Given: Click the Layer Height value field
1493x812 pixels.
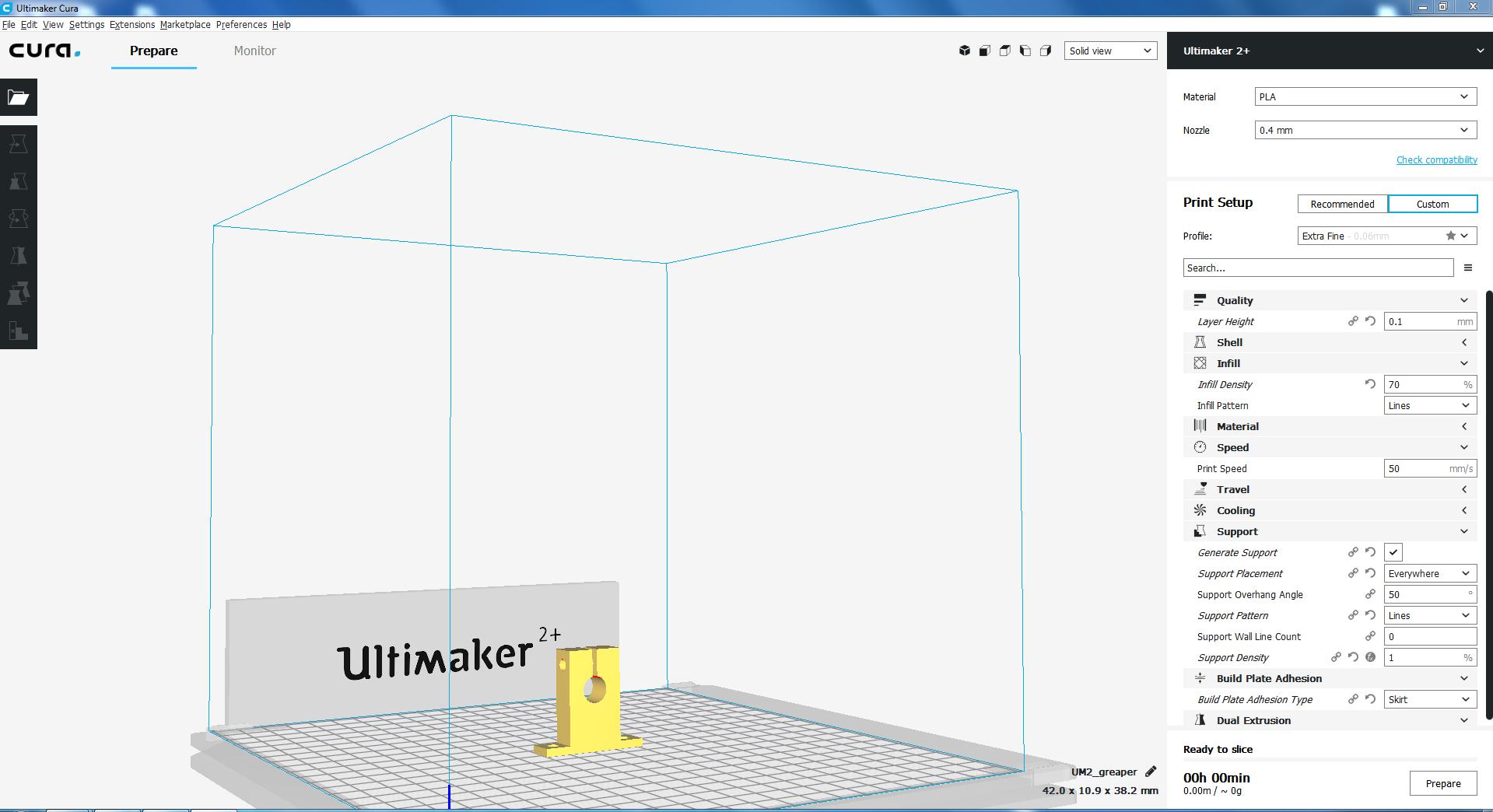Looking at the screenshot, I should (1430, 321).
